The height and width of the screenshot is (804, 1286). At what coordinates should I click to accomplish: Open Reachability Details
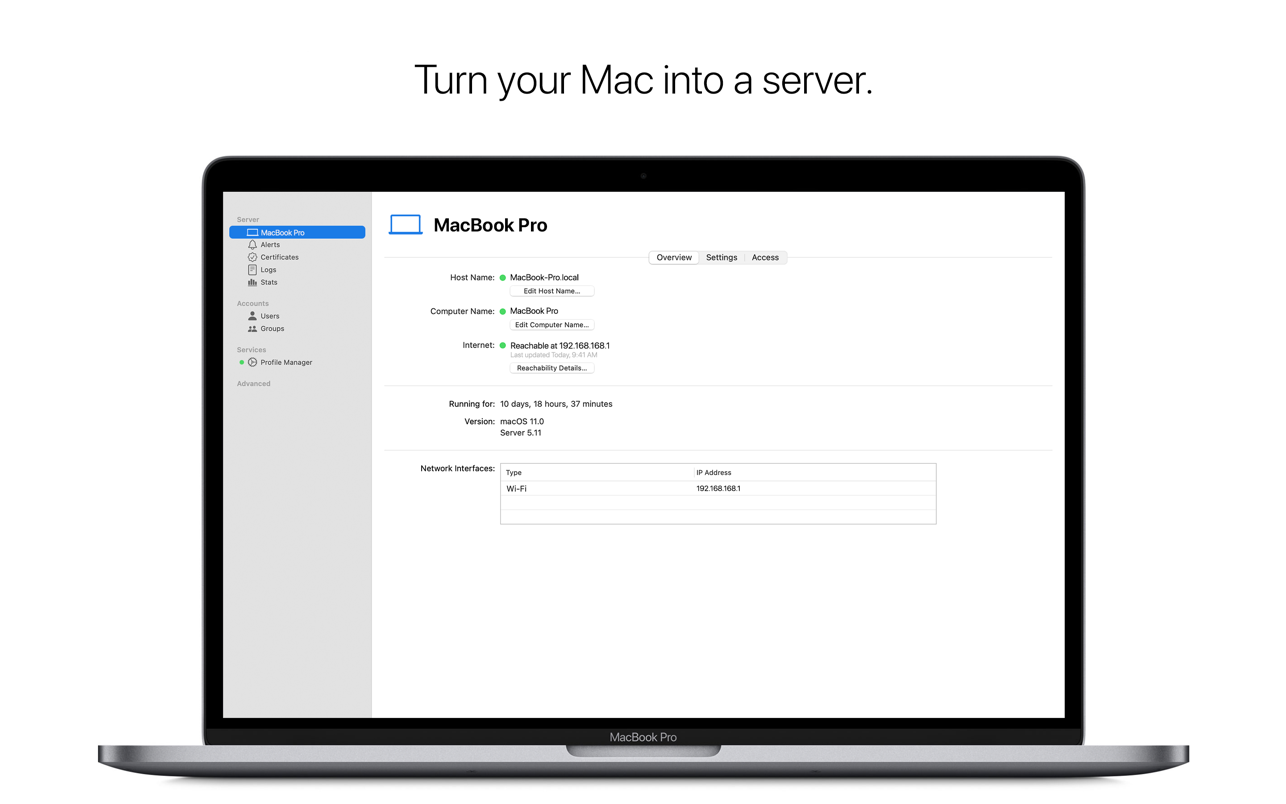point(552,368)
